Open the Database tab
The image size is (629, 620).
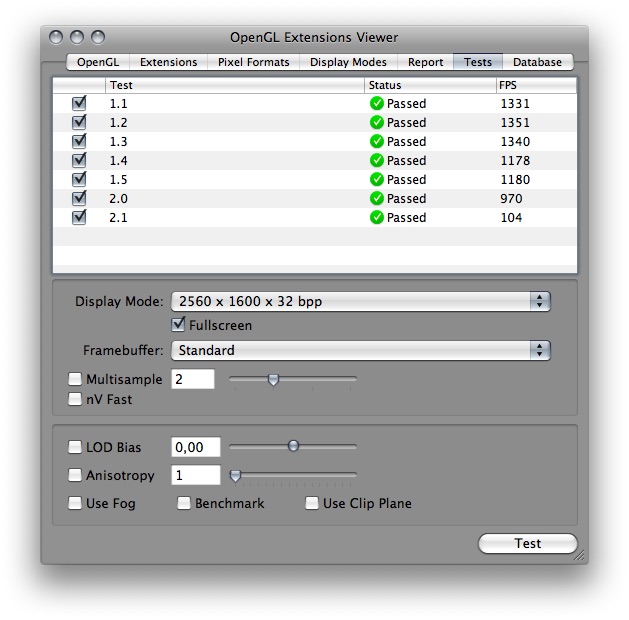(x=538, y=62)
